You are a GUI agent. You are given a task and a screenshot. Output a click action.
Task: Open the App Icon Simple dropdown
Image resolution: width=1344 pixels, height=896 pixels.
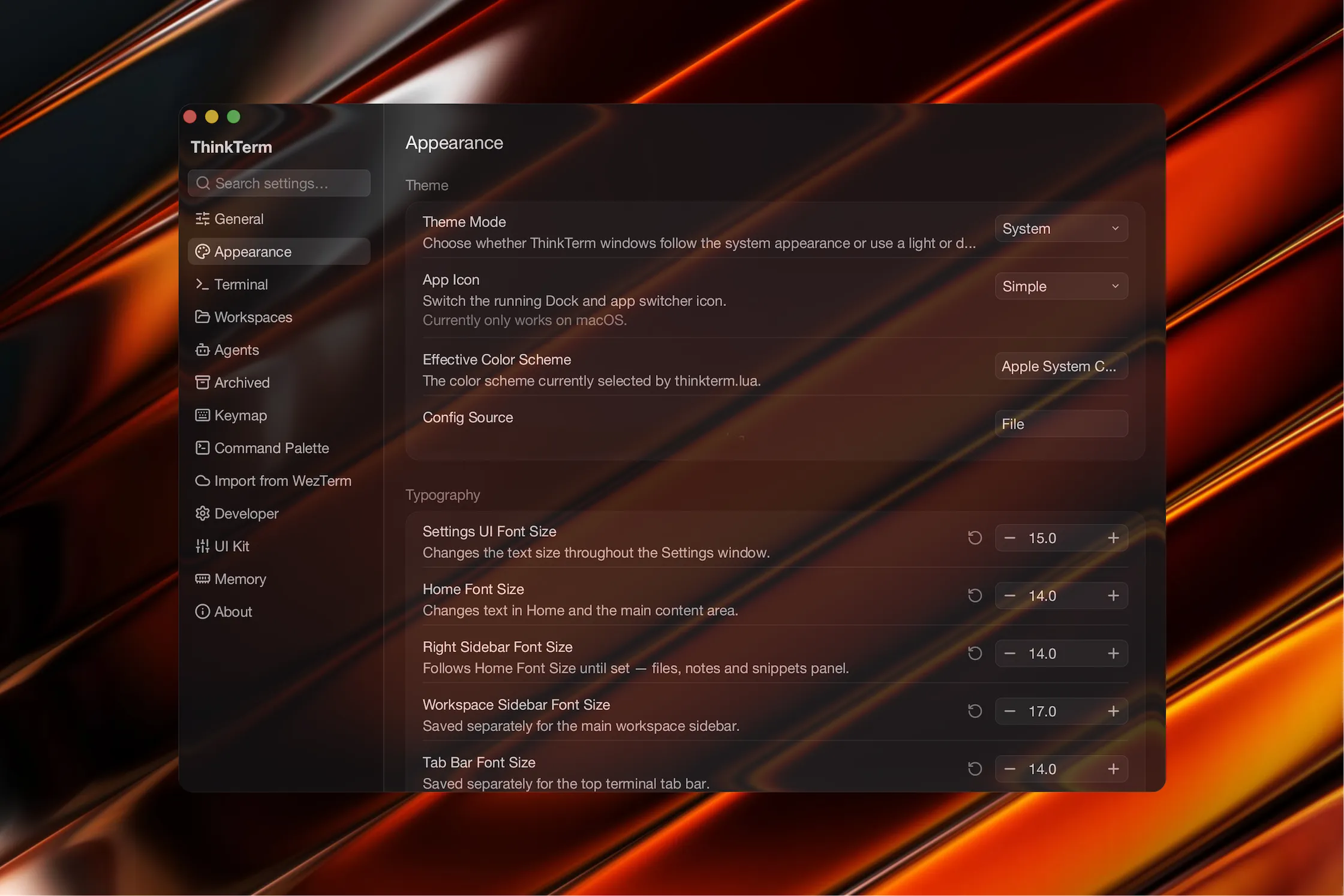click(1061, 286)
